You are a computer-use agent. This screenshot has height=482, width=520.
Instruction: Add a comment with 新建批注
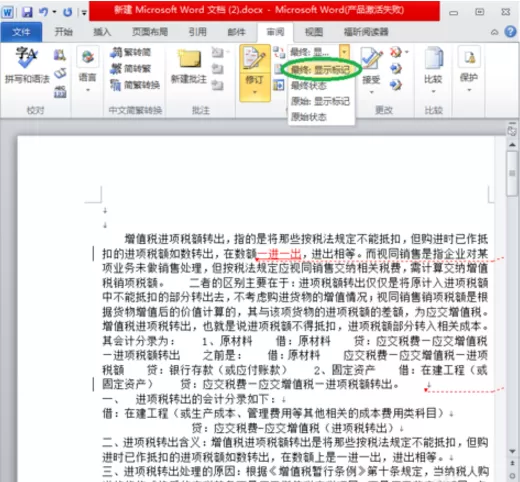pos(189,66)
